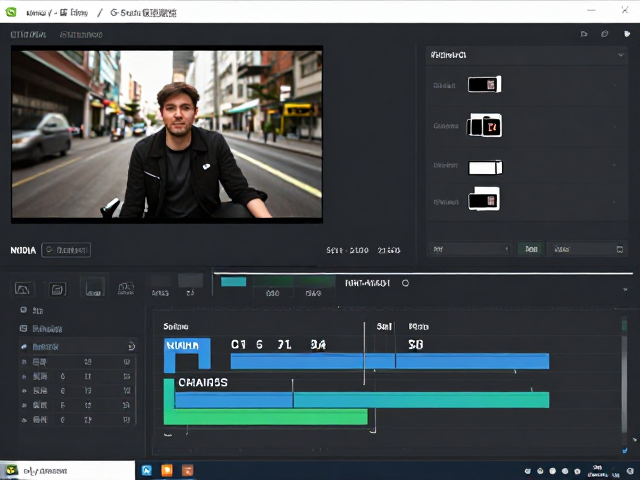This screenshot has height=480, width=640.
Task: Expand the chevron at right end of timeline toolbar
Action: [x=625, y=289]
